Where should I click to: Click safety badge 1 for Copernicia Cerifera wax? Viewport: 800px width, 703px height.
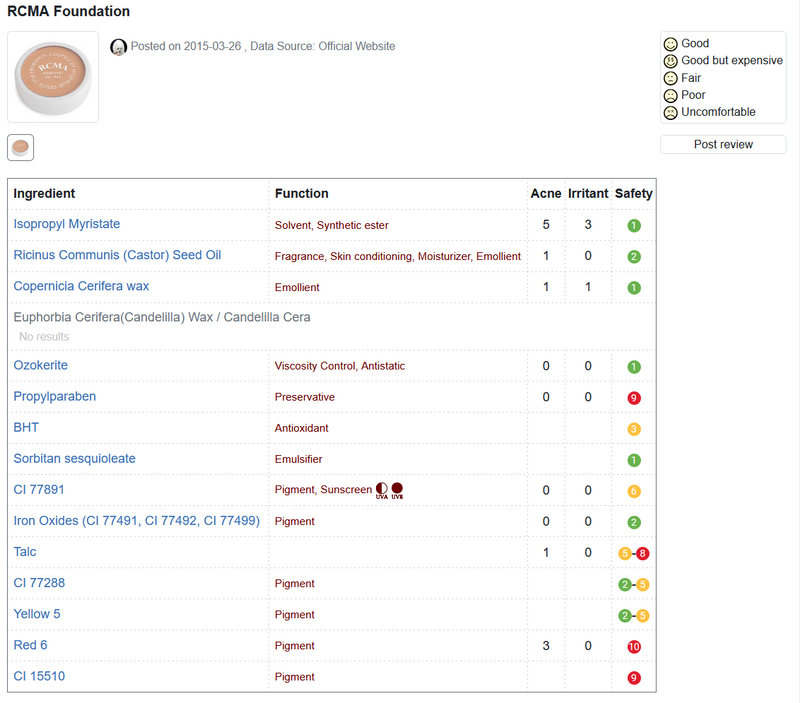click(x=634, y=288)
